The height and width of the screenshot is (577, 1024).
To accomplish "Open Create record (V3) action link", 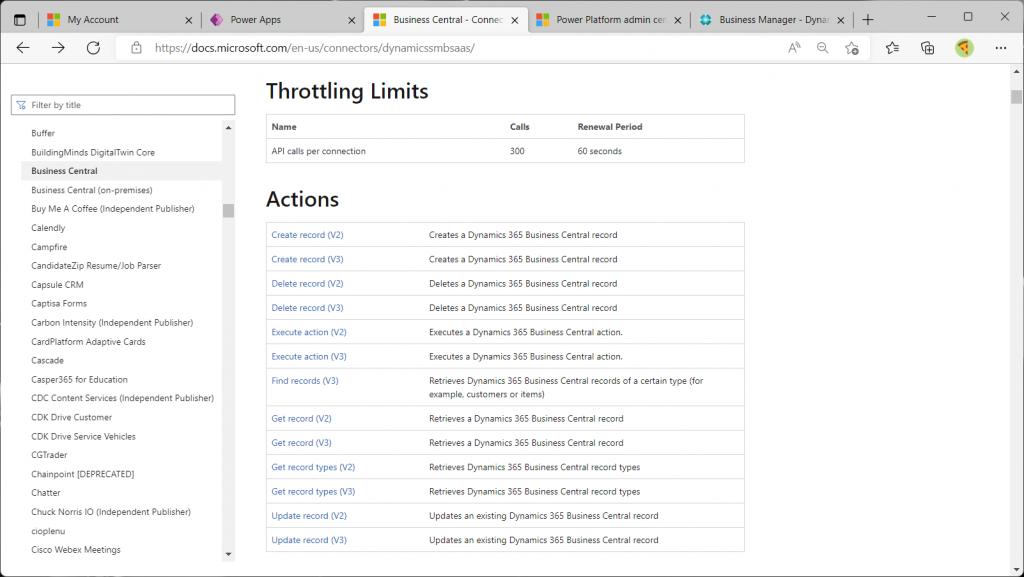I will pos(308,259).
